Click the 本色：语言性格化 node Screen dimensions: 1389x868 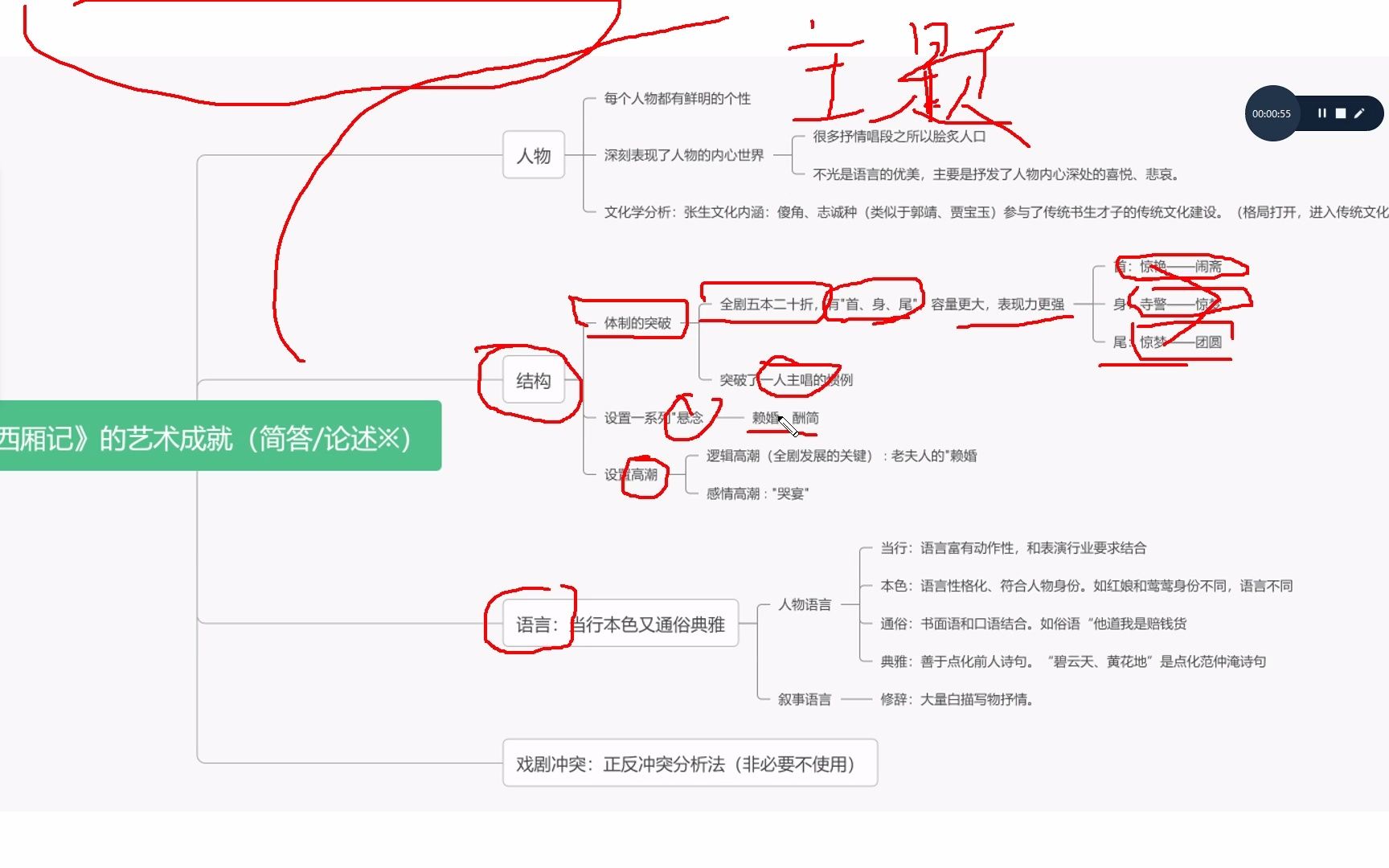pyautogui.click(x=1086, y=586)
